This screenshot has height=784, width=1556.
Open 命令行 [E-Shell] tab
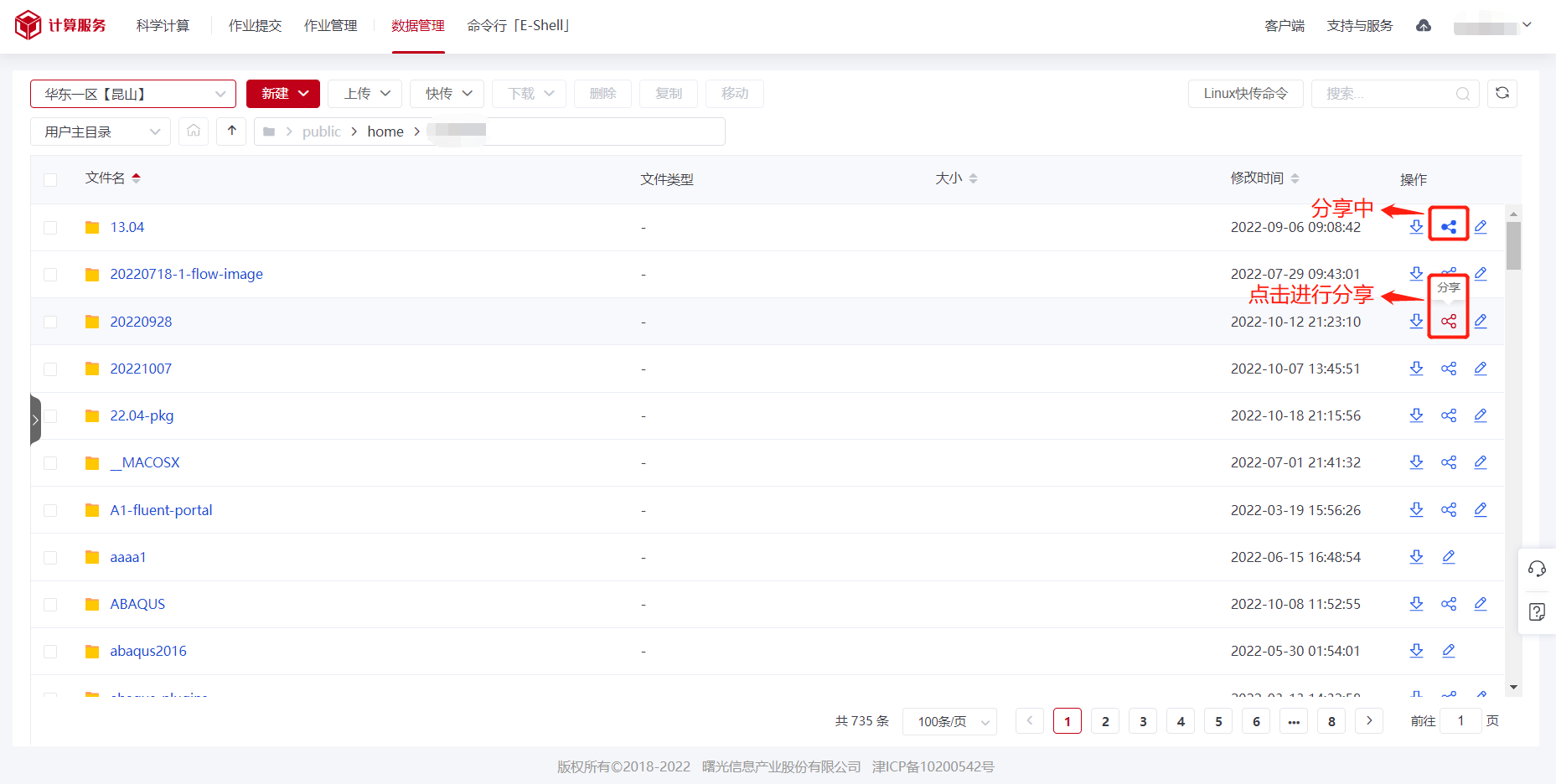point(518,26)
